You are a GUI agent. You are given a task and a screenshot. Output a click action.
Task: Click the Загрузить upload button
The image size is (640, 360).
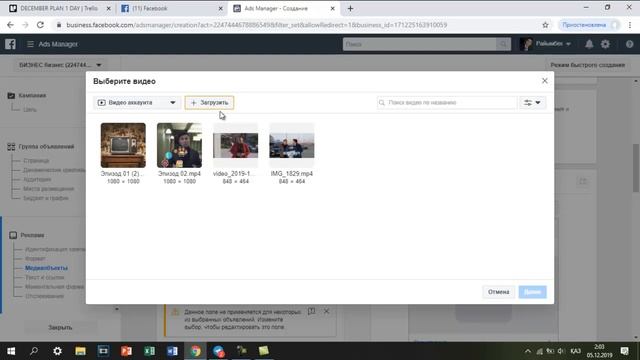pyautogui.click(x=209, y=102)
